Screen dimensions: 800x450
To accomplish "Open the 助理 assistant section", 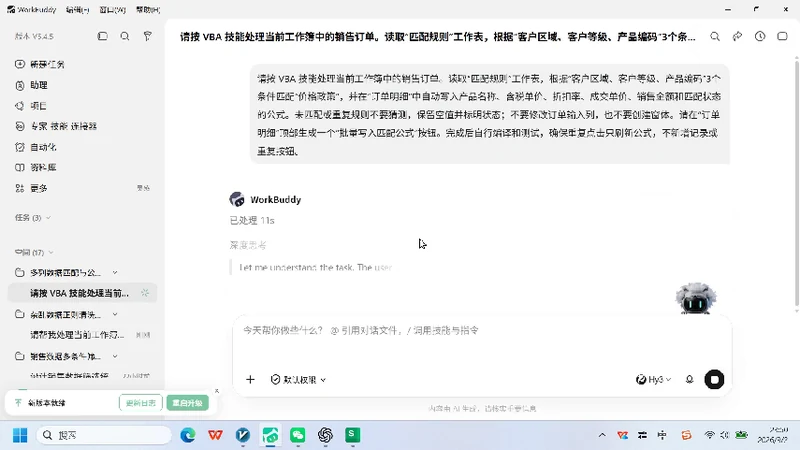I will coord(31,85).
